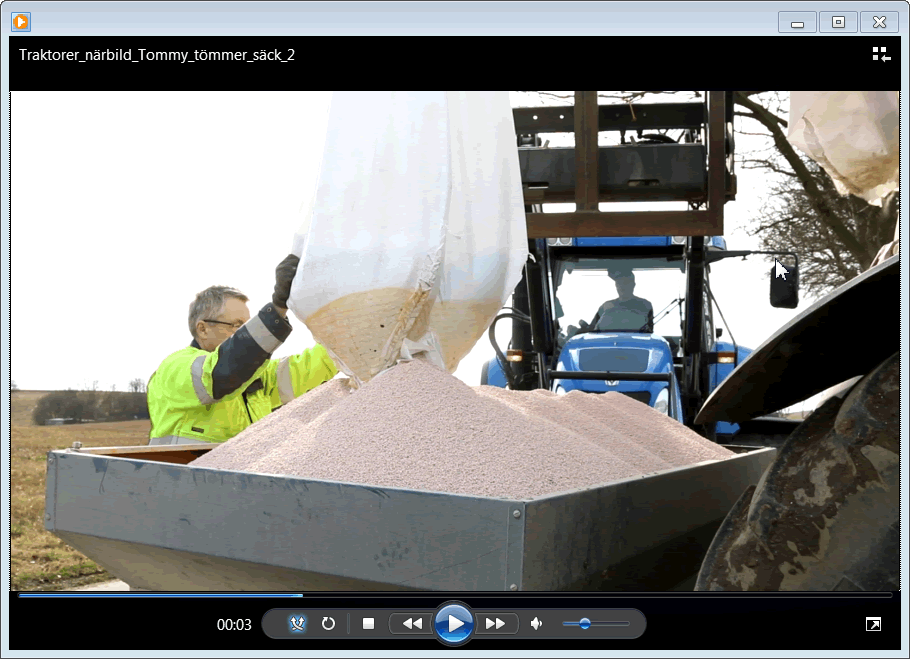910x659 pixels.
Task: Toggle shuffle mode in the player
Action: pos(297,624)
